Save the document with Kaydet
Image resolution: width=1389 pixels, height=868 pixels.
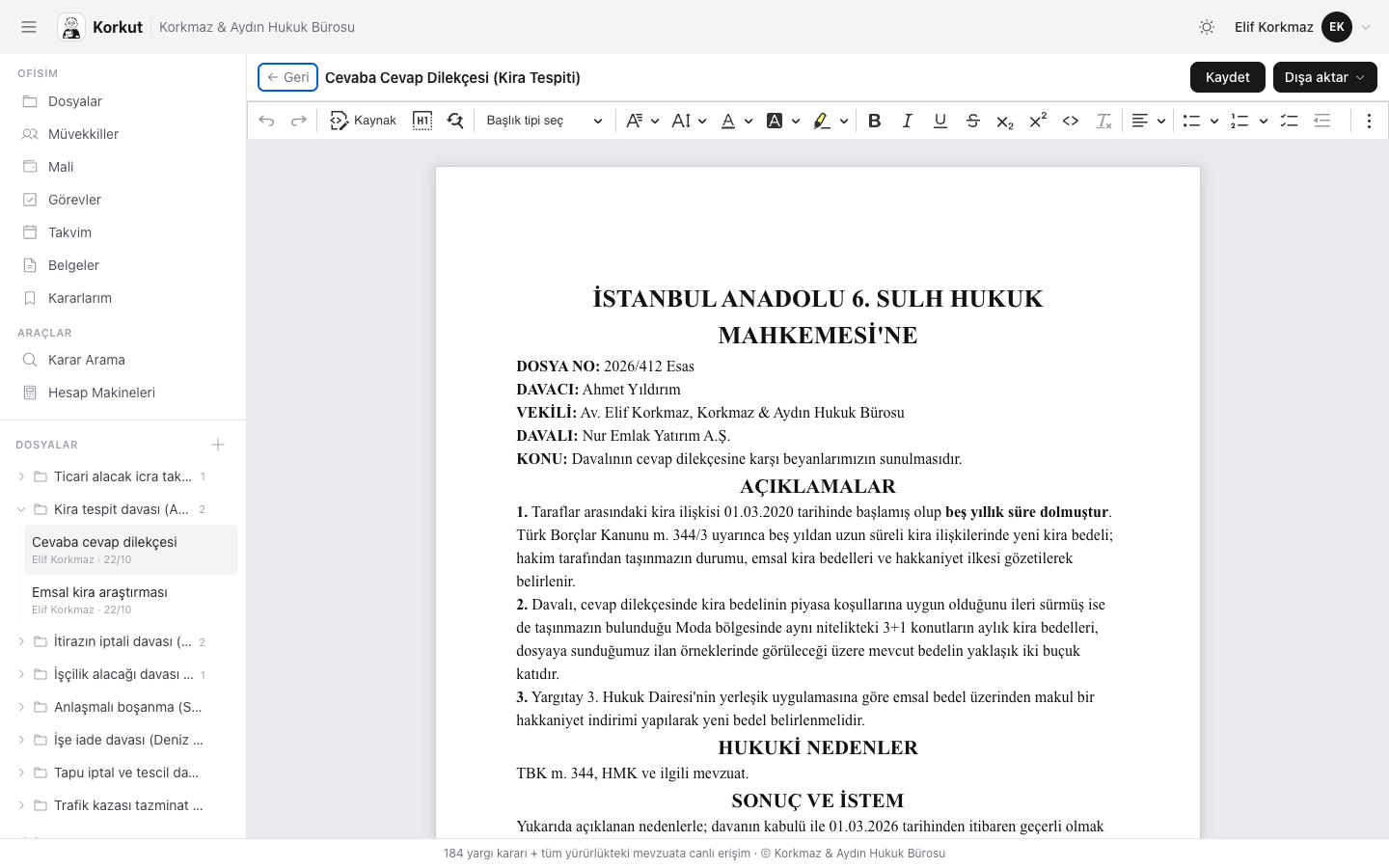pos(1227,77)
